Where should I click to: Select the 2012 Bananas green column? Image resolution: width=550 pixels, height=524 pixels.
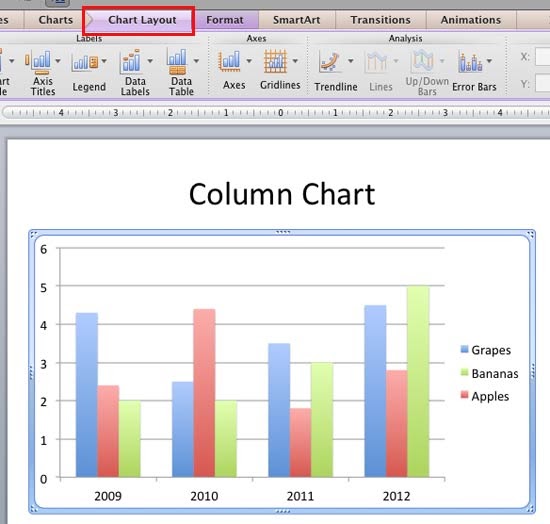click(418, 382)
